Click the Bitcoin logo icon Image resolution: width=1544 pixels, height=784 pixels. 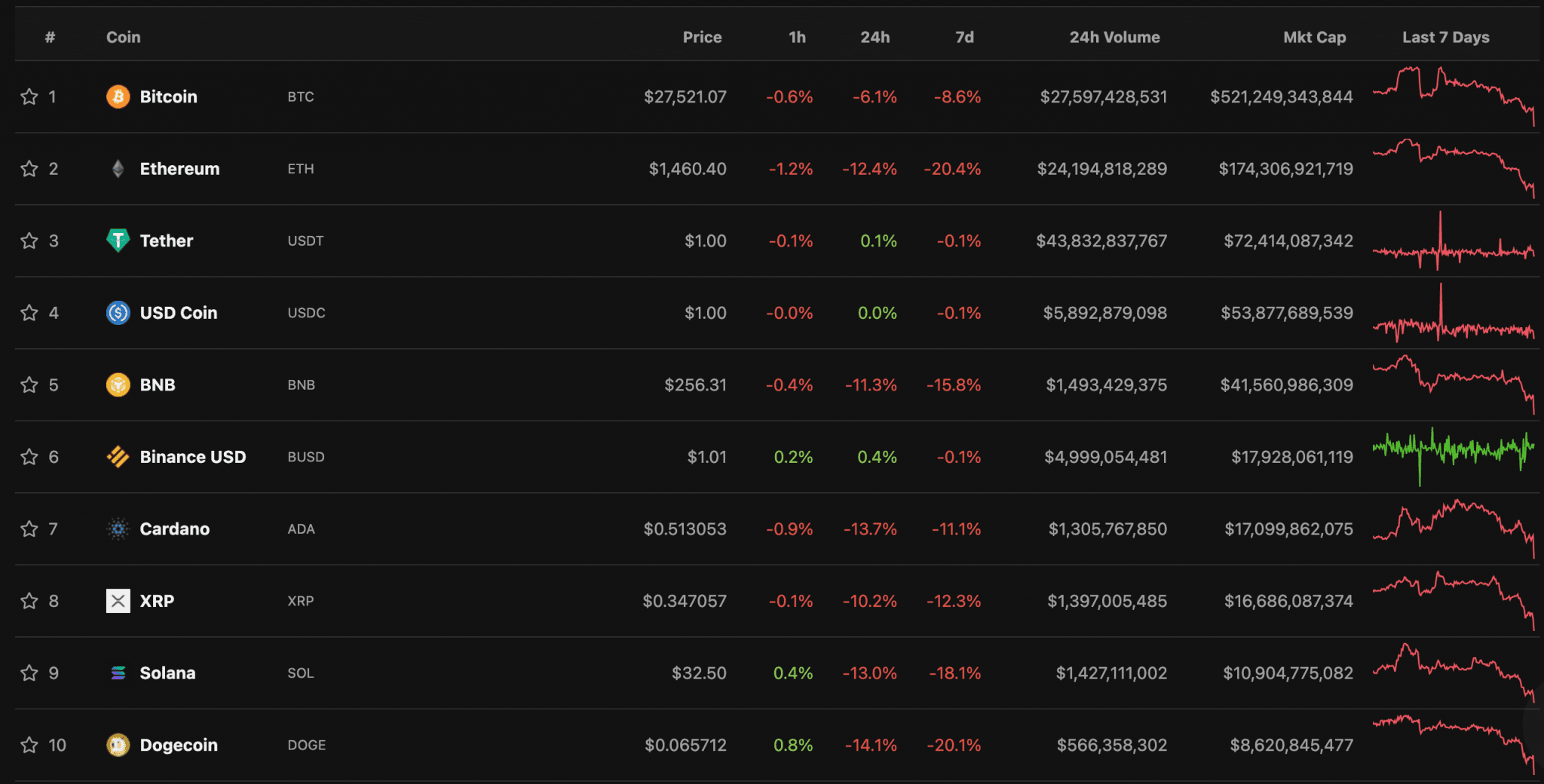[118, 96]
